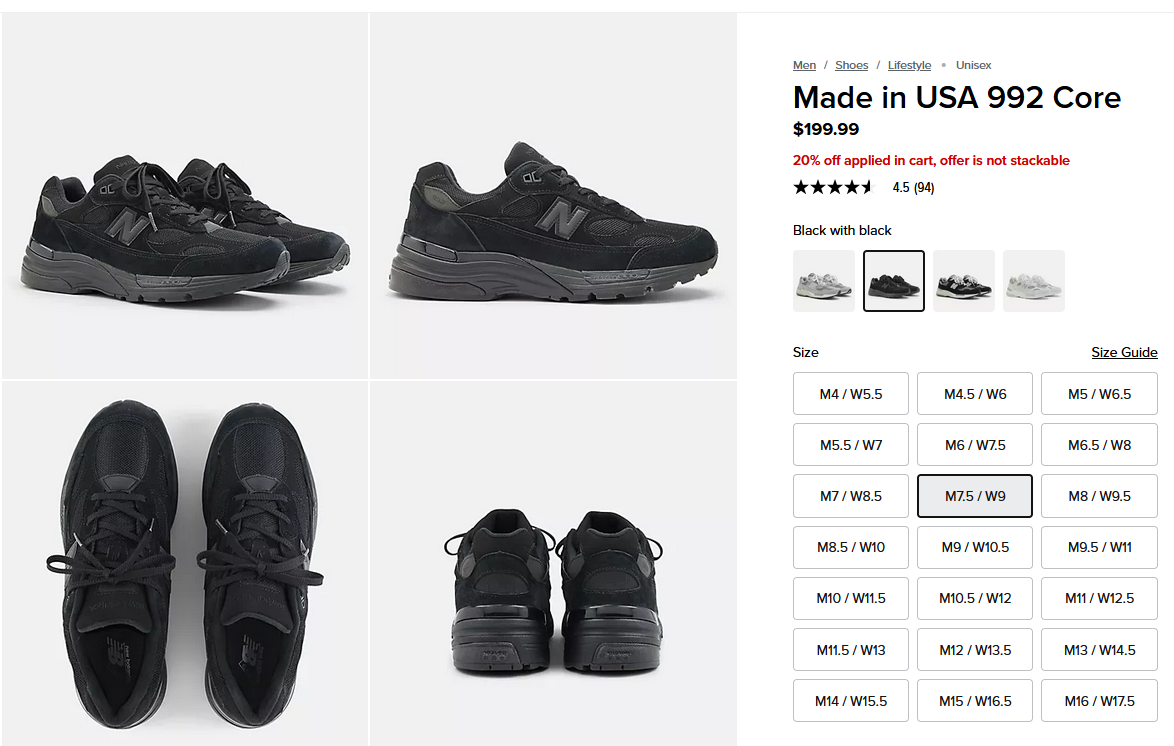Open the Shoes breadcrumb link
This screenshot has width=1174, height=746.
852,65
